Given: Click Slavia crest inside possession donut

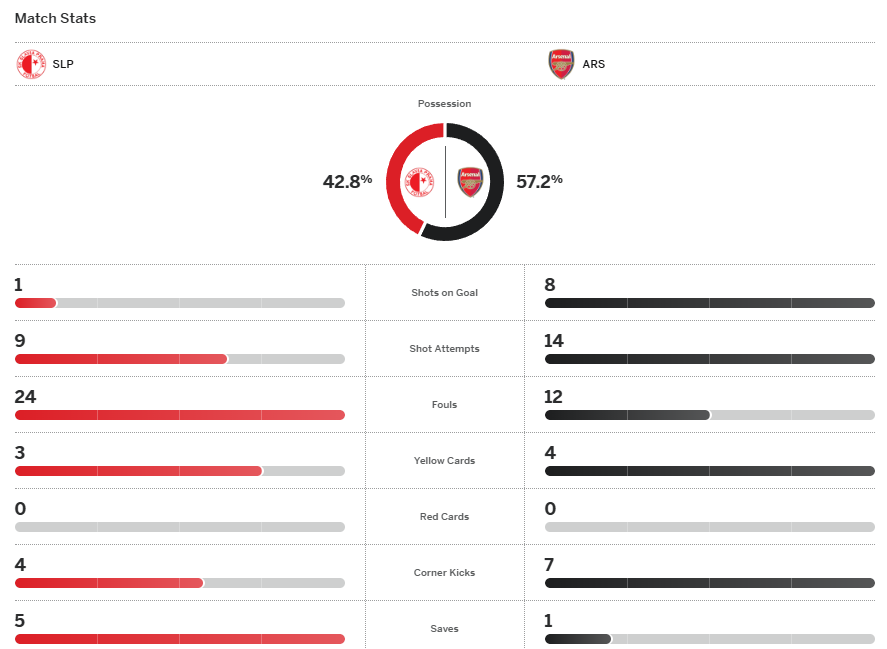Looking at the screenshot, I should (418, 182).
